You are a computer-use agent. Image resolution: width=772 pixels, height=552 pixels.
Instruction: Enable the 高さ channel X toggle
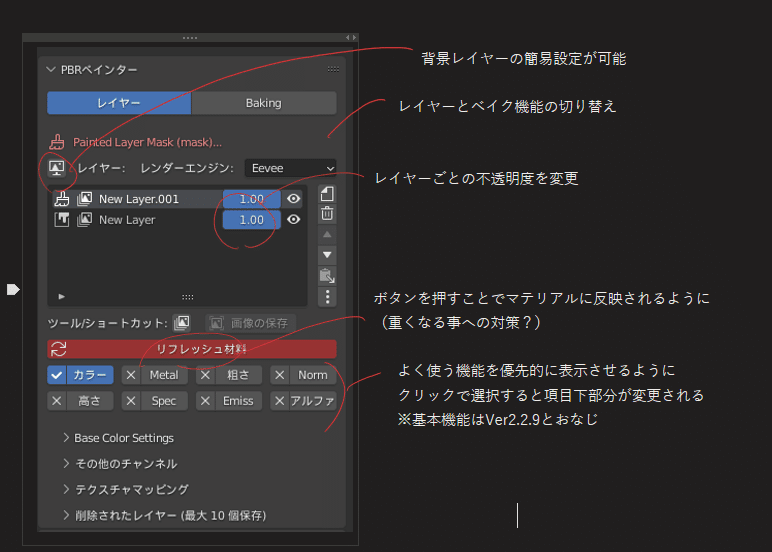coord(57,401)
